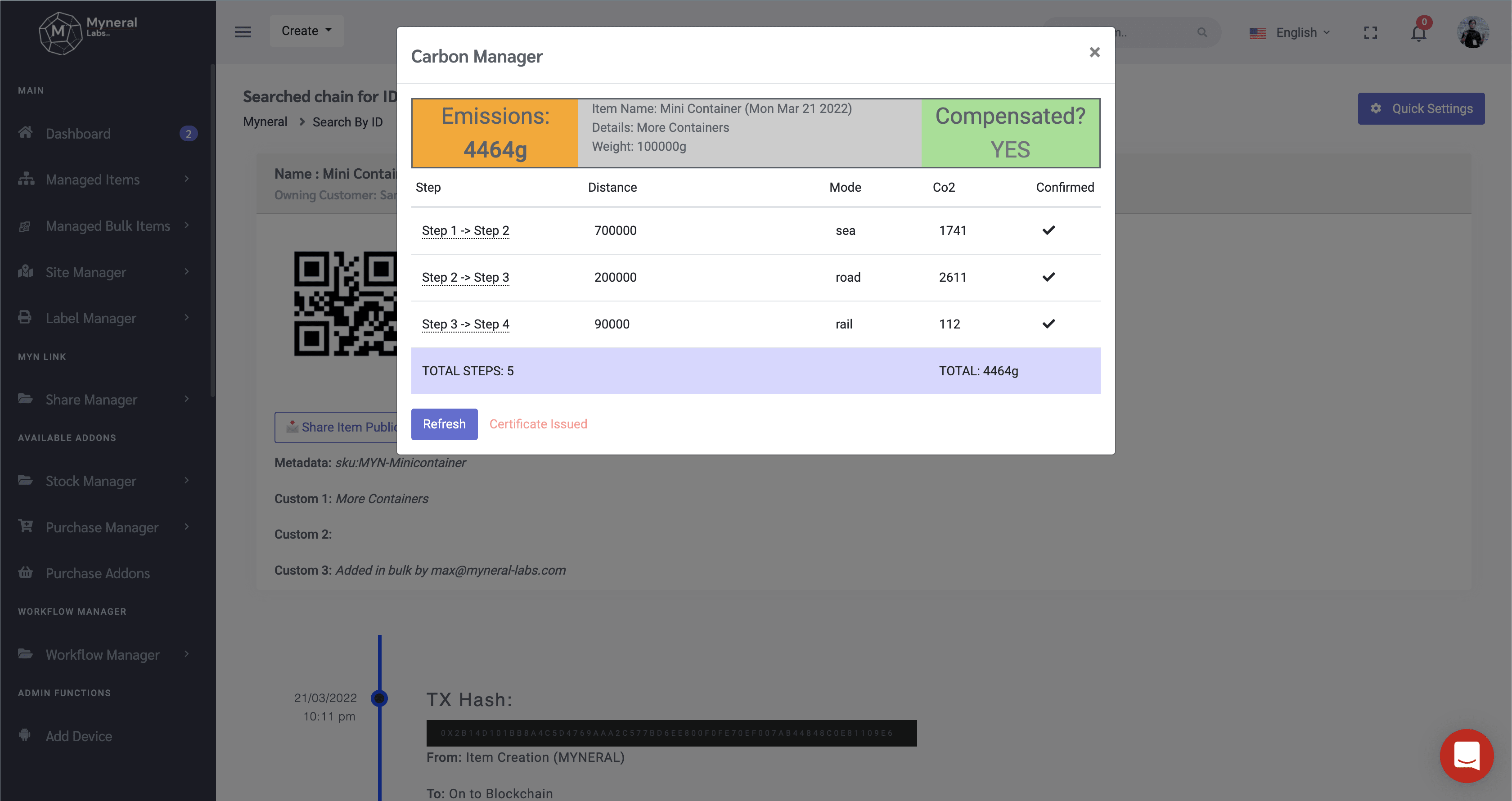
Task: Click the Workflow Manager folder icon
Action: (25, 654)
